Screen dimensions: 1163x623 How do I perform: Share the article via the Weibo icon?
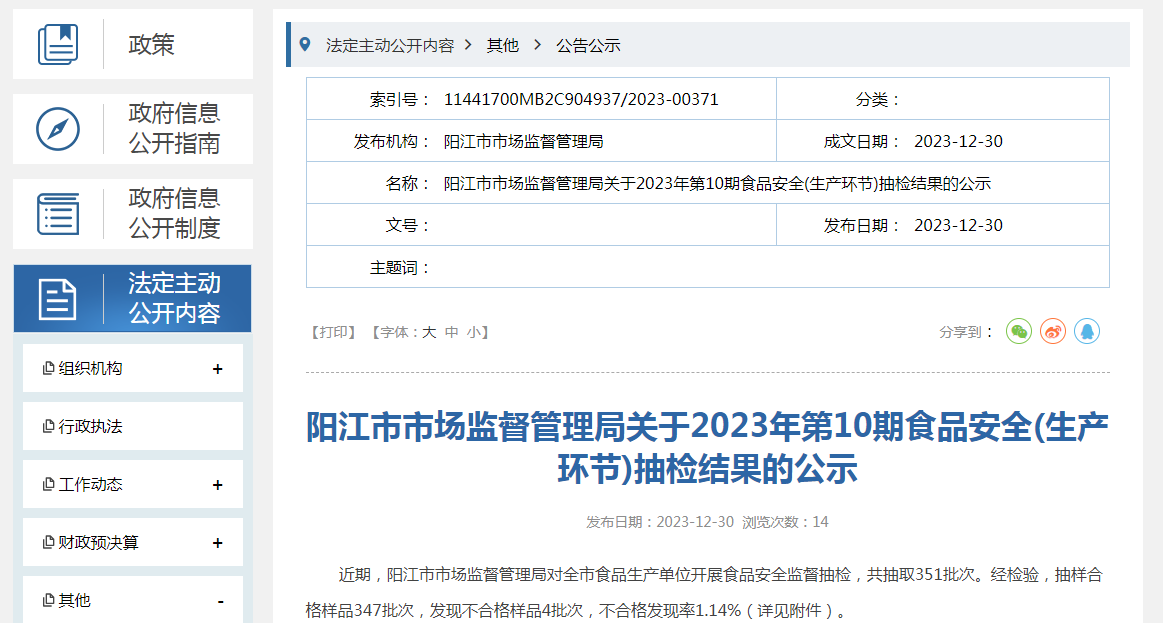[x=1053, y=331]
